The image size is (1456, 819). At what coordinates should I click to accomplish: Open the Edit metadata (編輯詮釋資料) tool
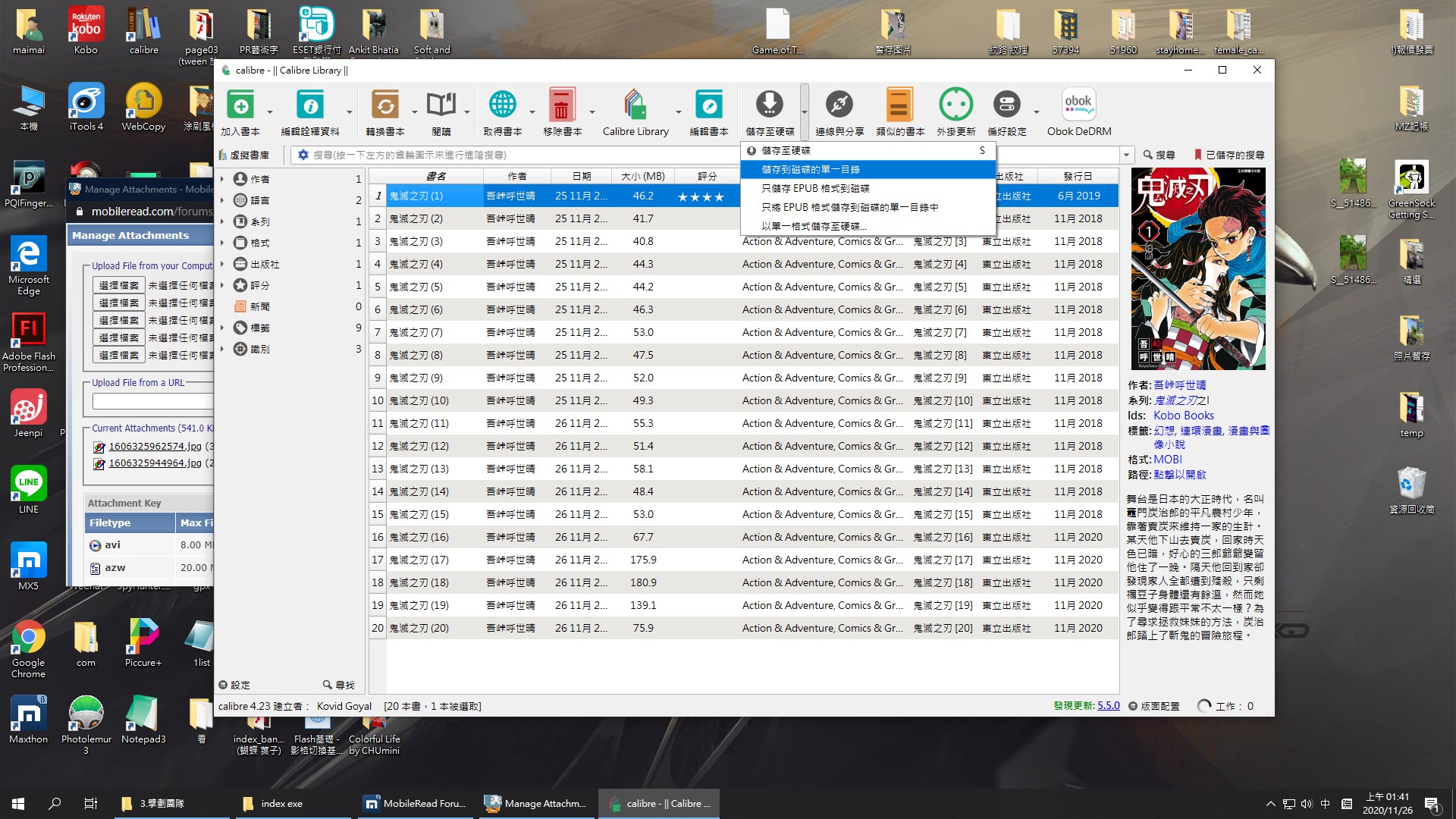coord(309,106)
